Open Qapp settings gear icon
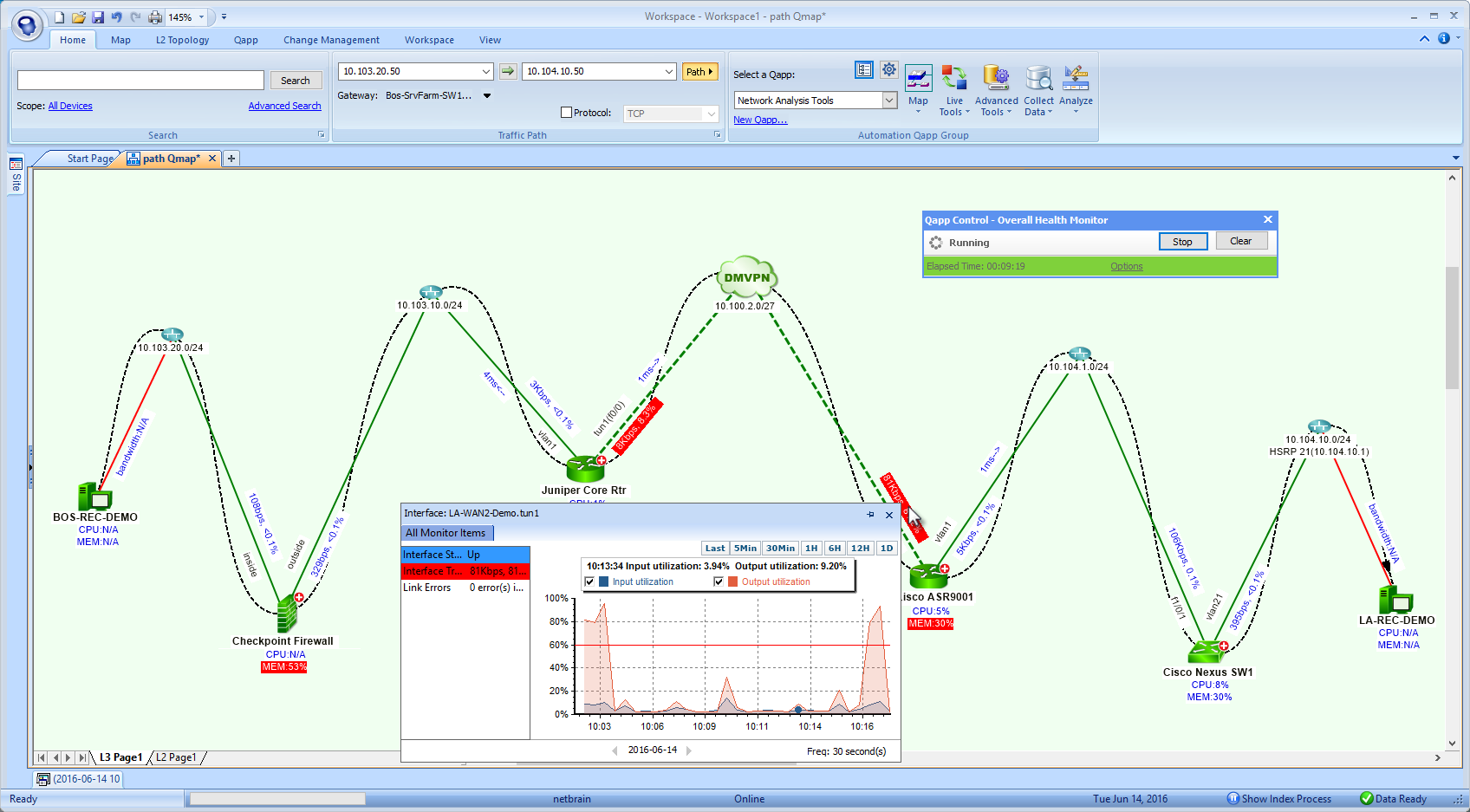The height and width of the screenshot is (812, 1470). tap(889, 69)
